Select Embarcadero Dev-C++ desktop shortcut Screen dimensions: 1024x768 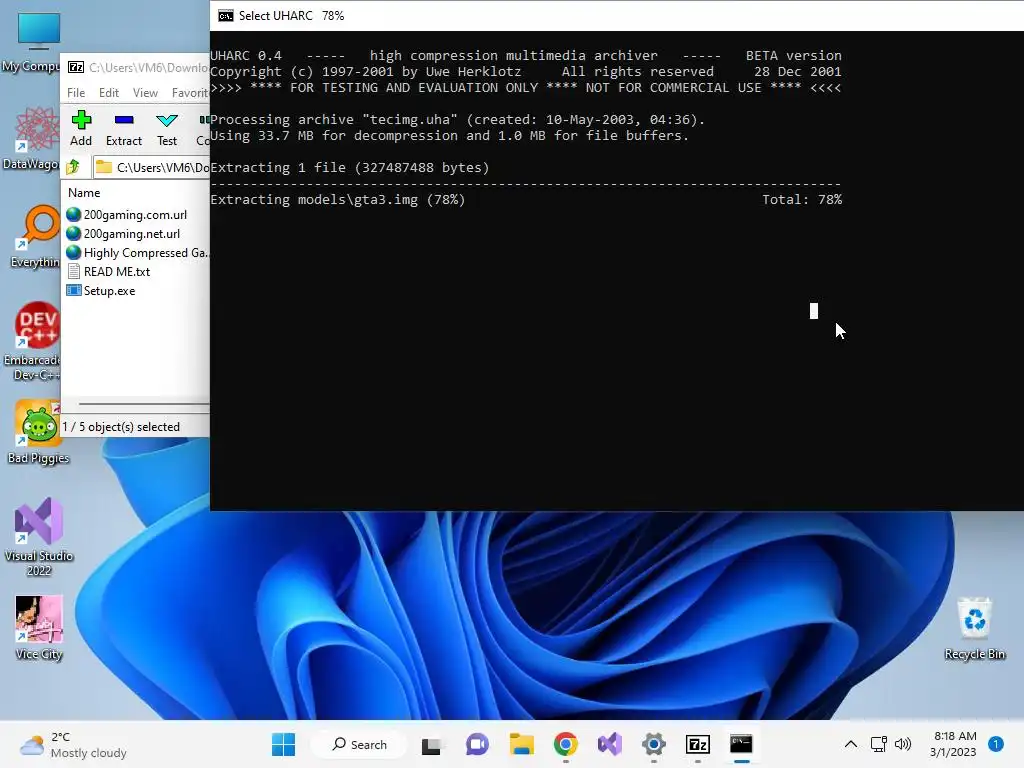pos(34,341)
